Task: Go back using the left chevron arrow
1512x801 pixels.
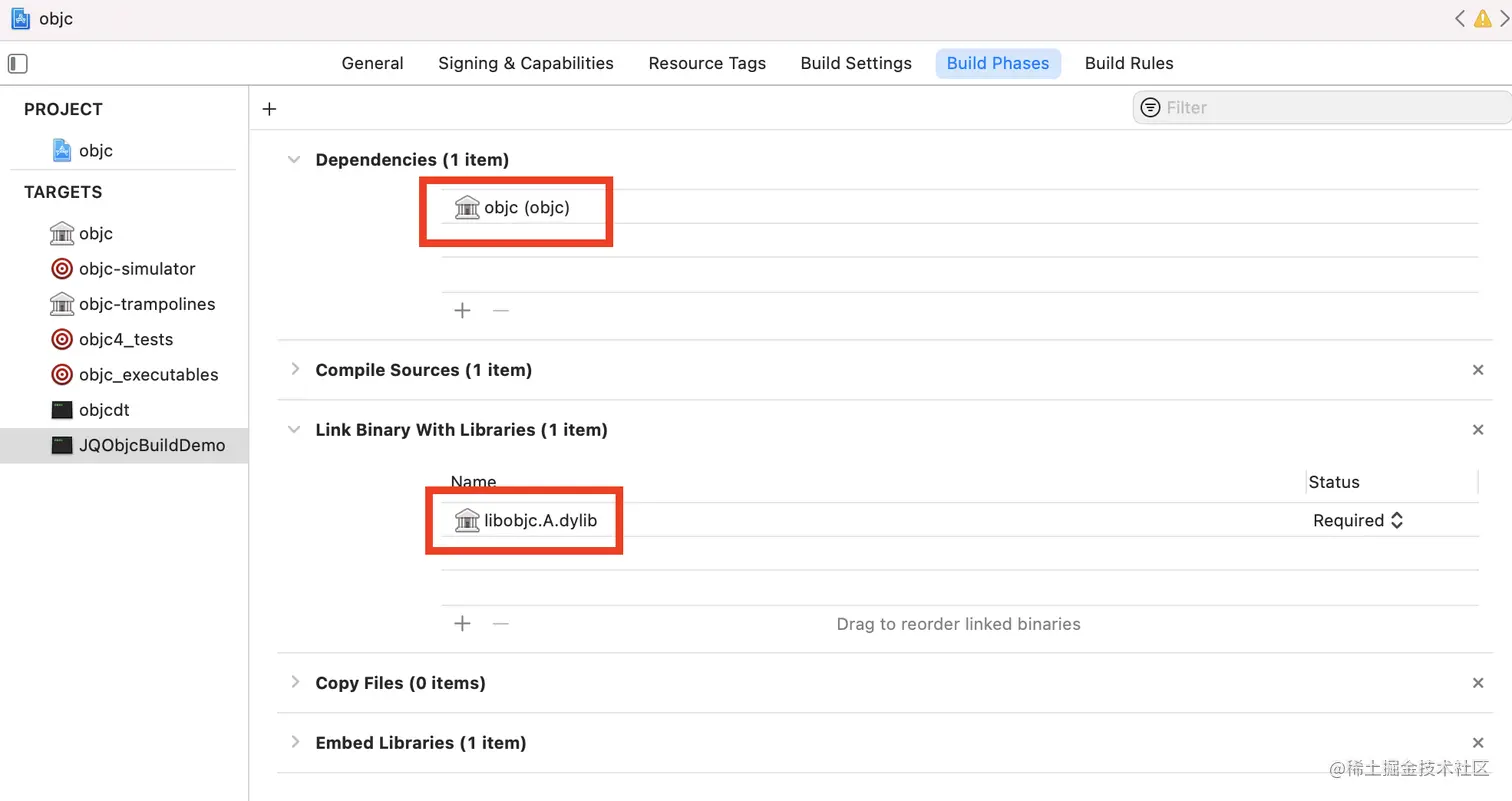Action: 1460,19
